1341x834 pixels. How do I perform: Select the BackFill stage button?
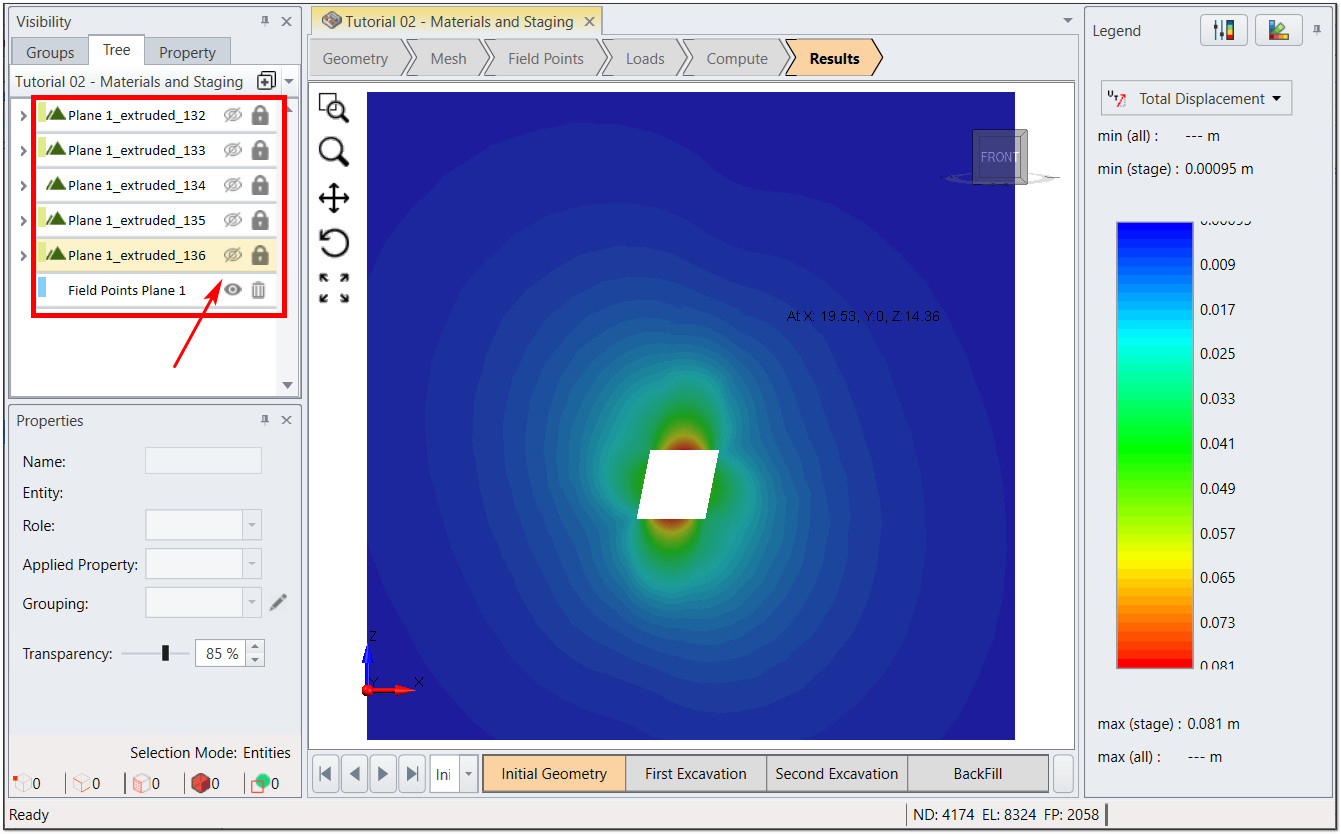tap(977, 774)
